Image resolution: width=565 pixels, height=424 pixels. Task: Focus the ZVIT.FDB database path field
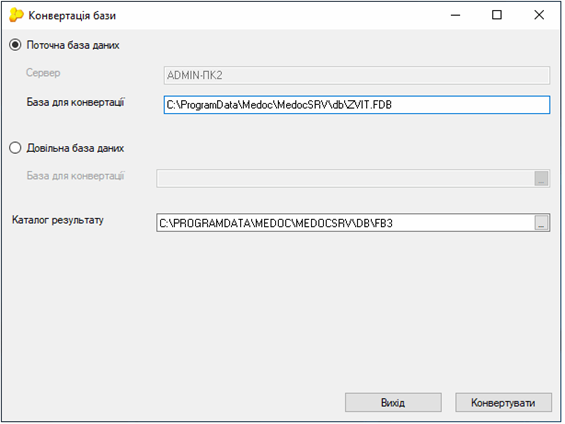[x=357, y=105]
